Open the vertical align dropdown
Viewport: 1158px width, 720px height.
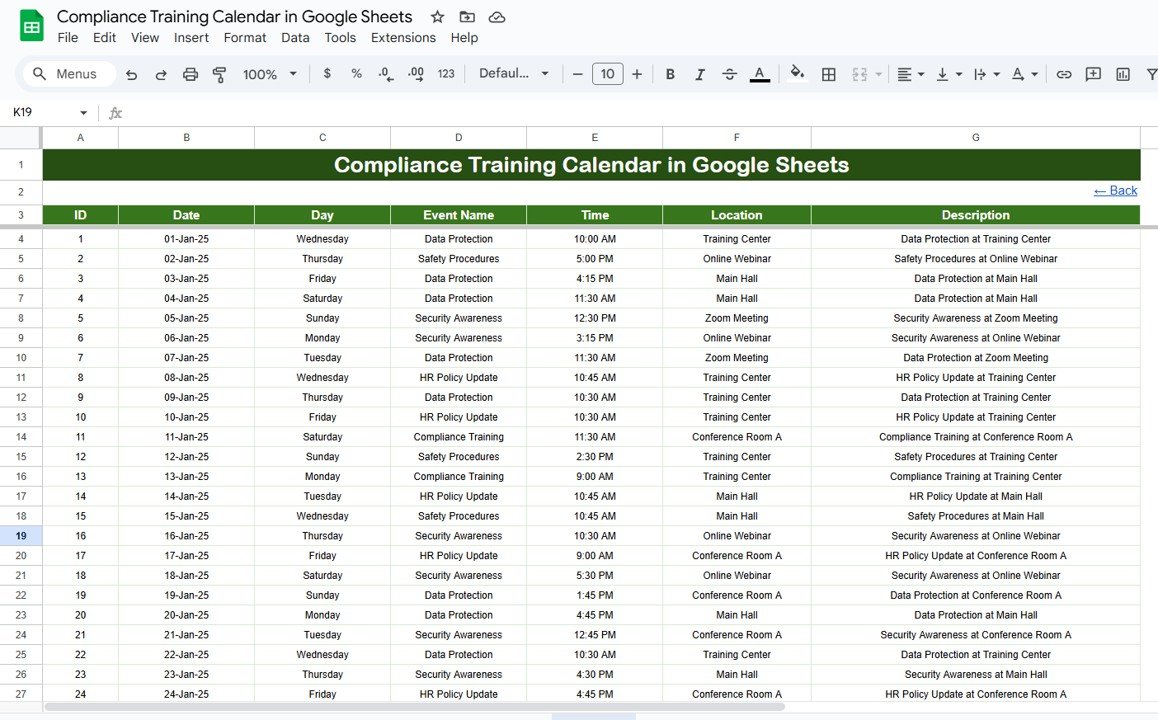click(x=949, y=74)
